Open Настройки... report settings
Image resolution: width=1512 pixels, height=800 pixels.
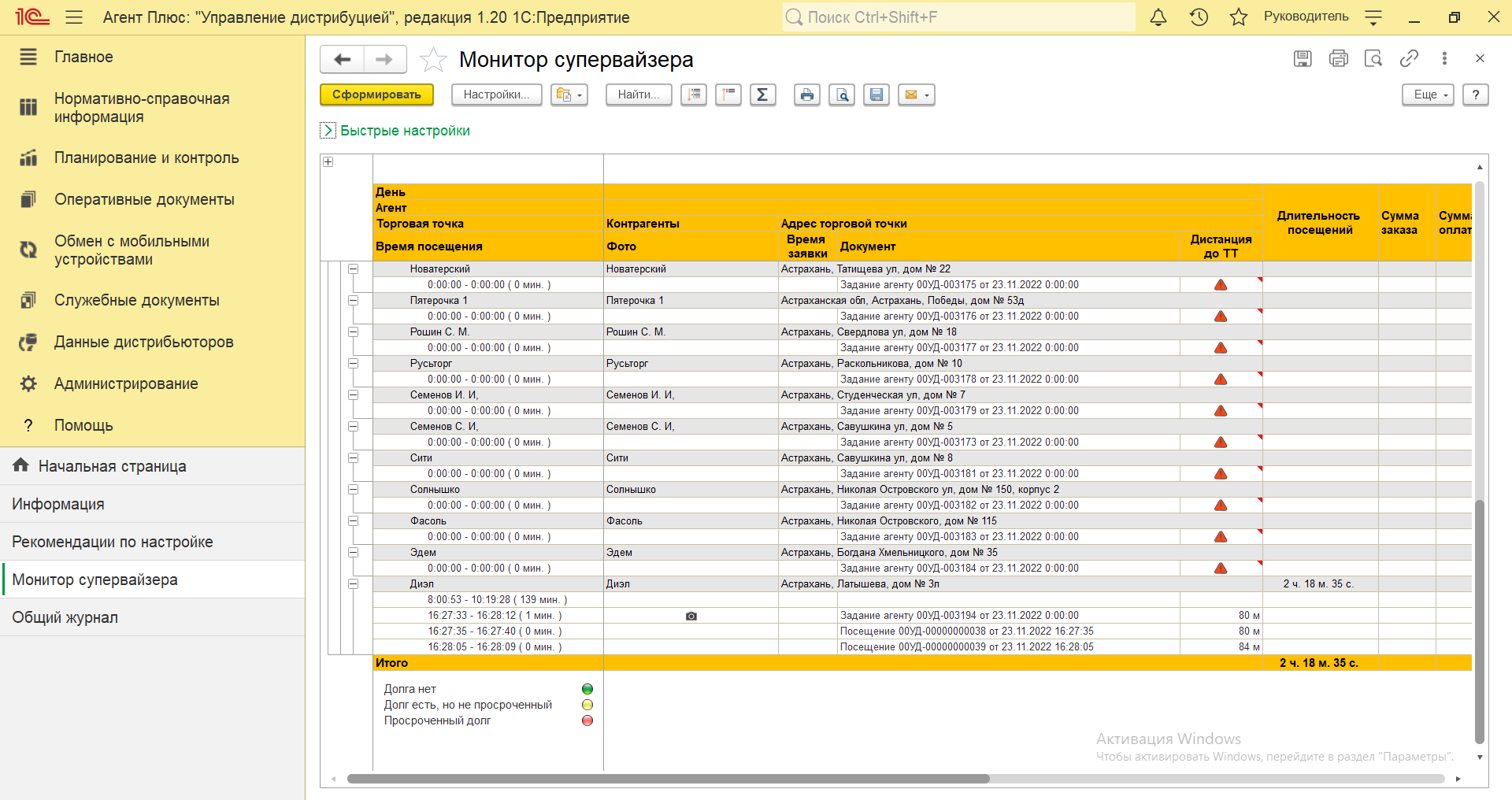(x=496, y=94)
